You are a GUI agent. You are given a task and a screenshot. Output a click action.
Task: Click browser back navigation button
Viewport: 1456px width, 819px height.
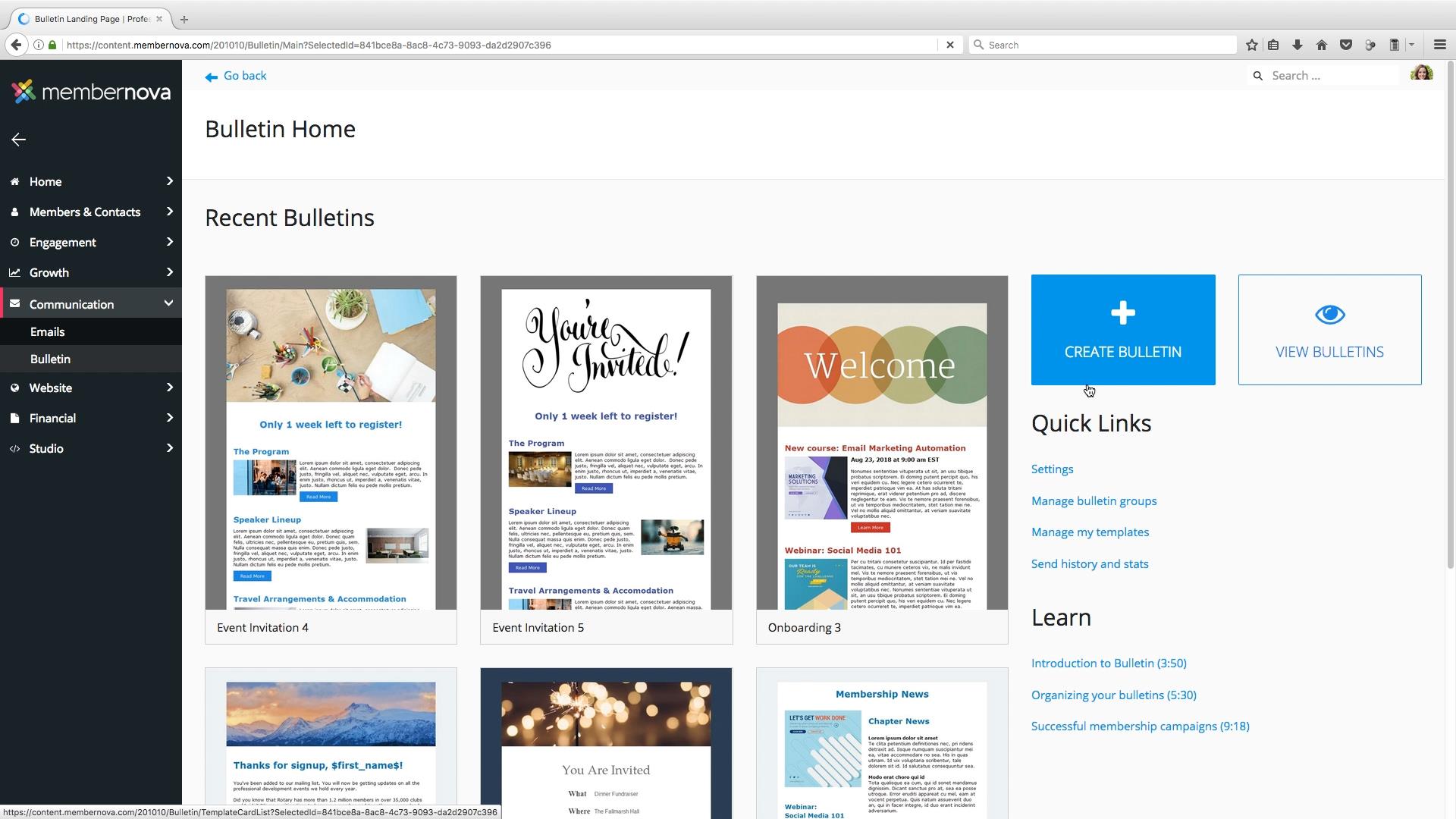[x=16, y=45]
